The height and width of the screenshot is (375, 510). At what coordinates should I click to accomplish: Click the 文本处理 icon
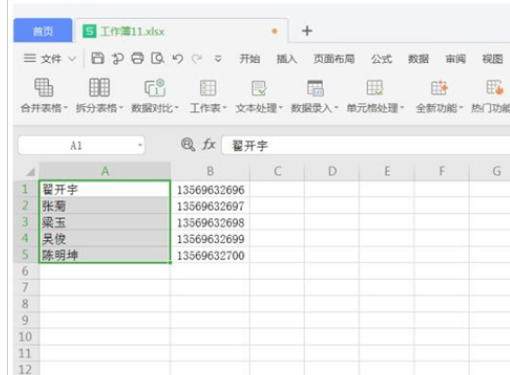(259, 88)
